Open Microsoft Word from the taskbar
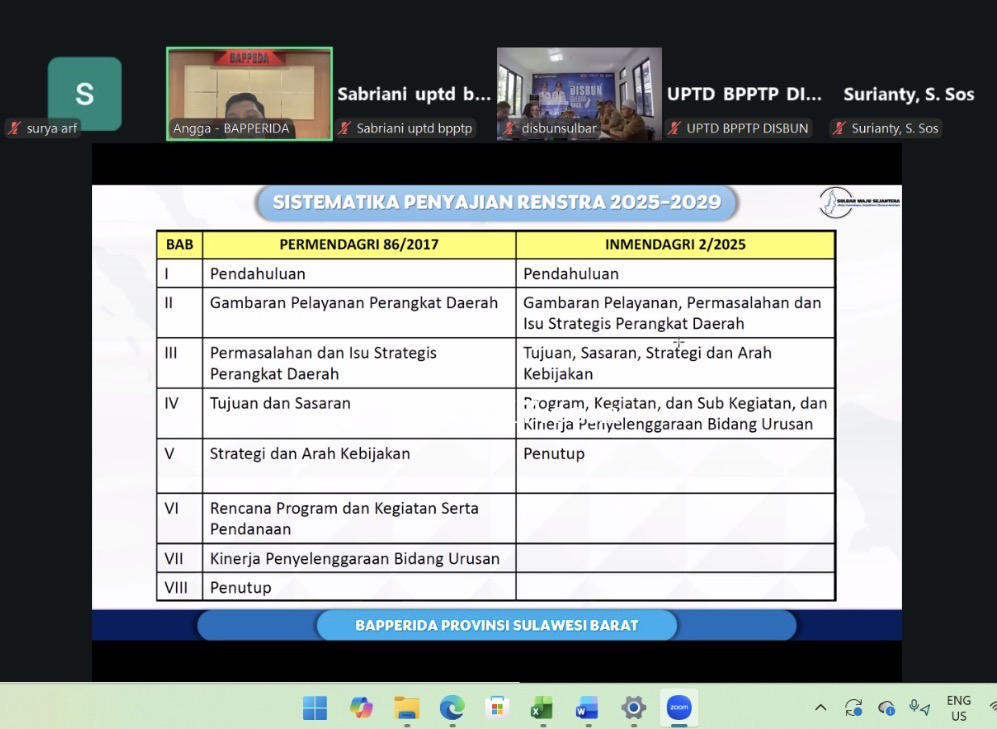Viewport: 997px width, 729px height. point(586,708)
